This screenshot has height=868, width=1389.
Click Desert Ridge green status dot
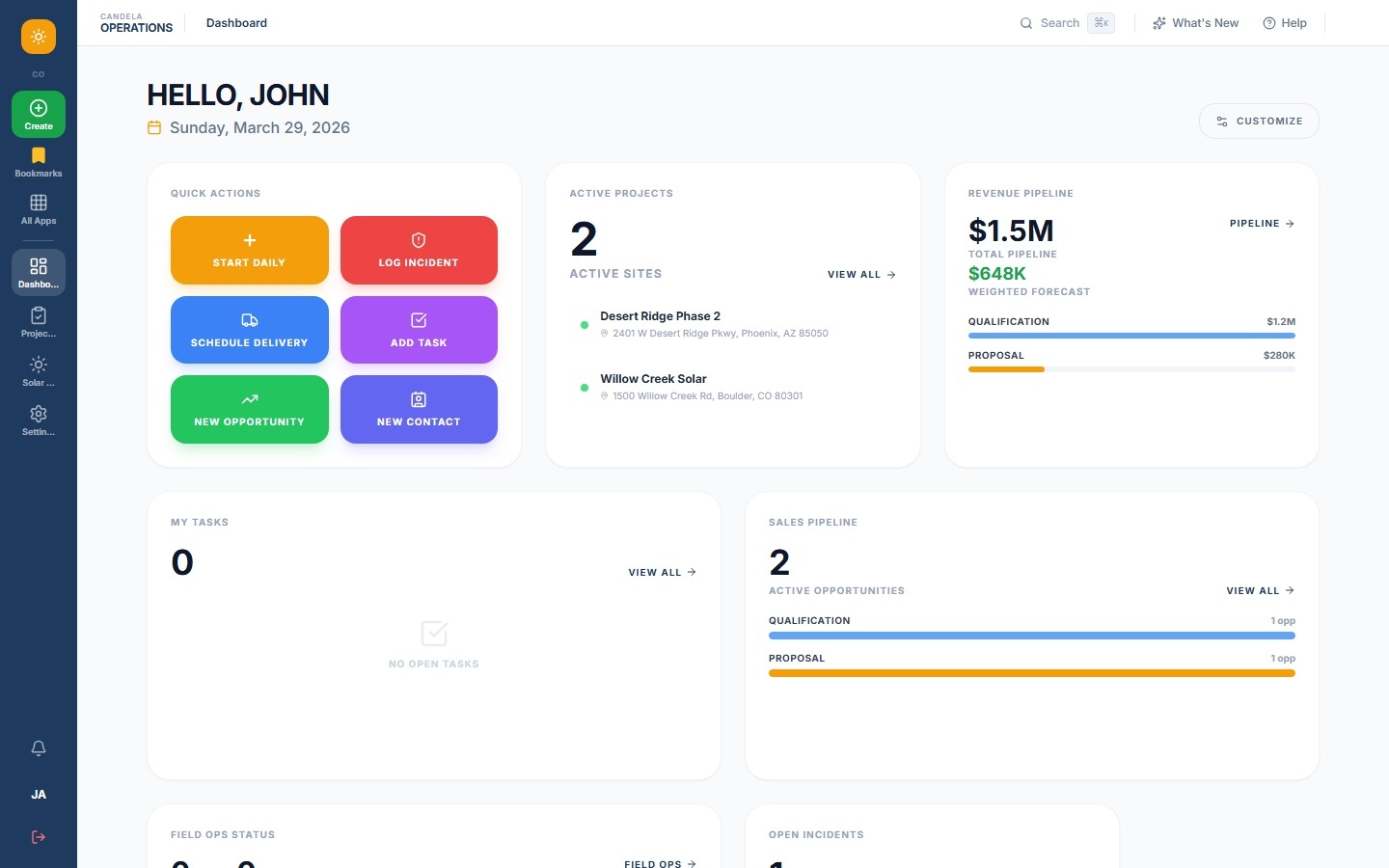(585, 325)
